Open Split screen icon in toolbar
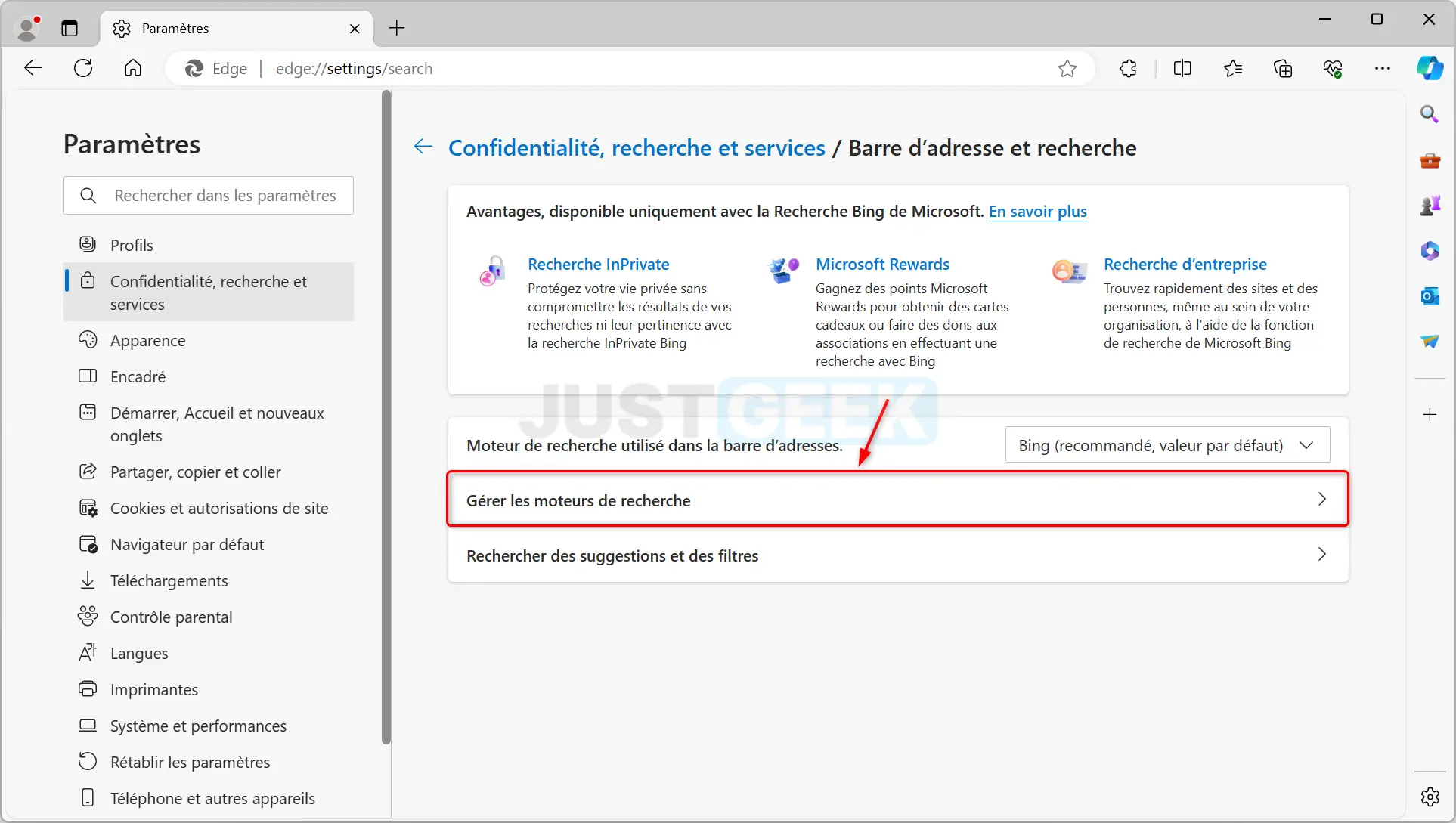This screenshot has width=1456, height=823. coord(1182,69)
